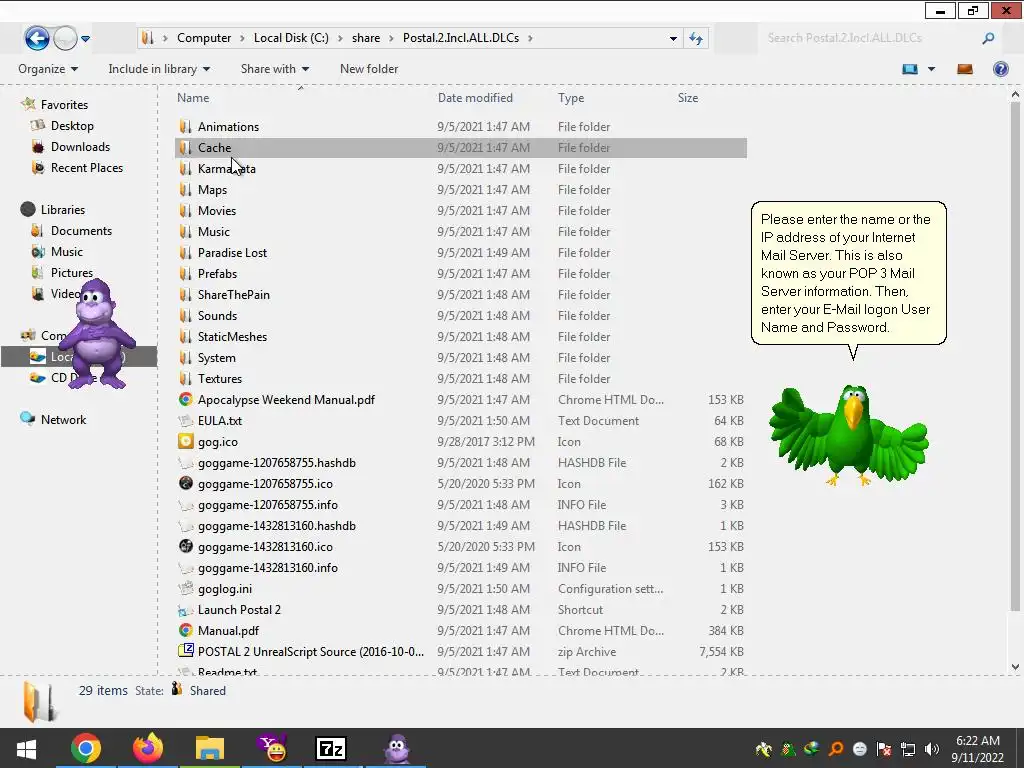Select the Animations folder icon

tap(185, 127)
